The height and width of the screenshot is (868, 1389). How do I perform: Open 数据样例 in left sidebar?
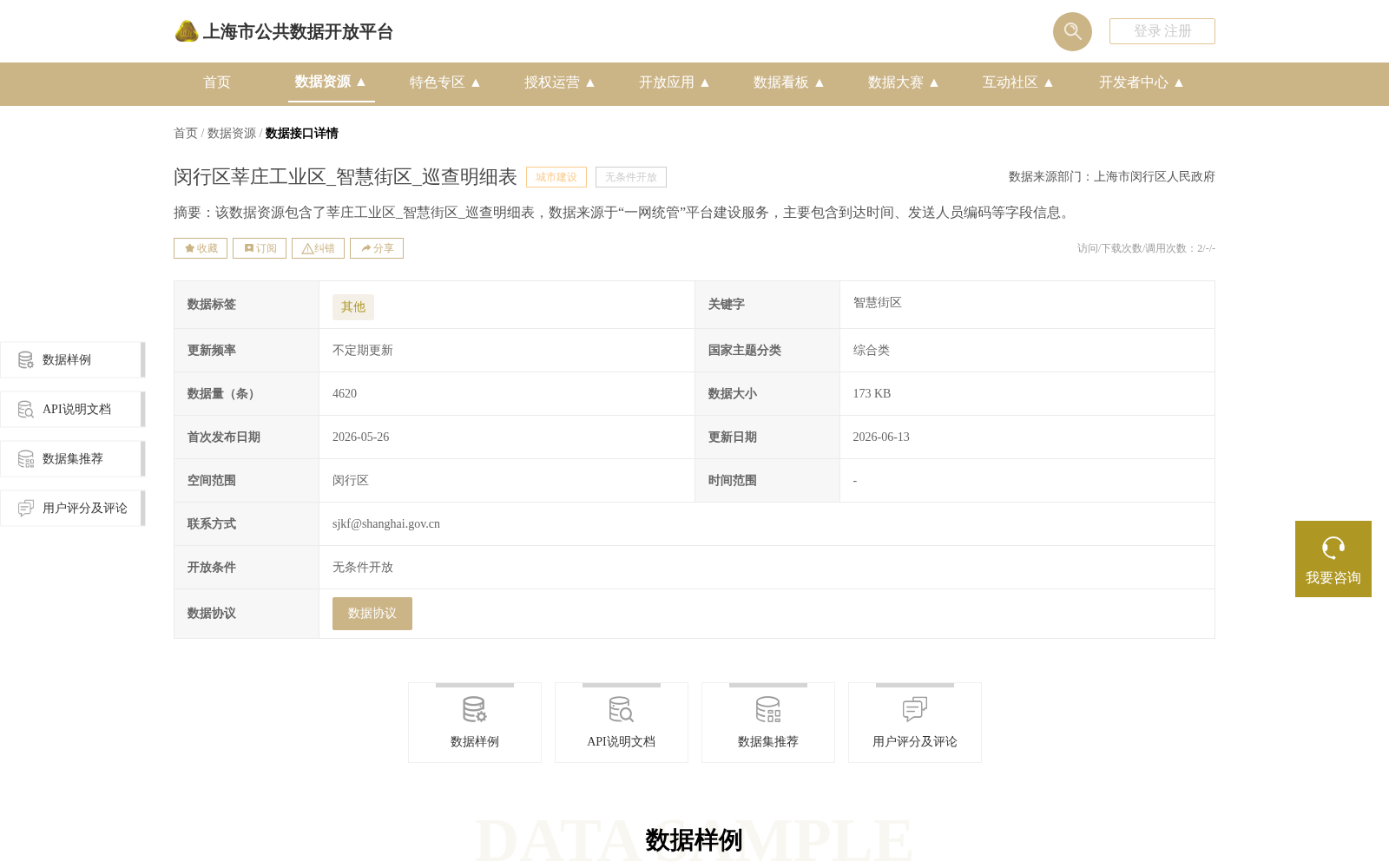pyautogui.click(x=73, y=359)
